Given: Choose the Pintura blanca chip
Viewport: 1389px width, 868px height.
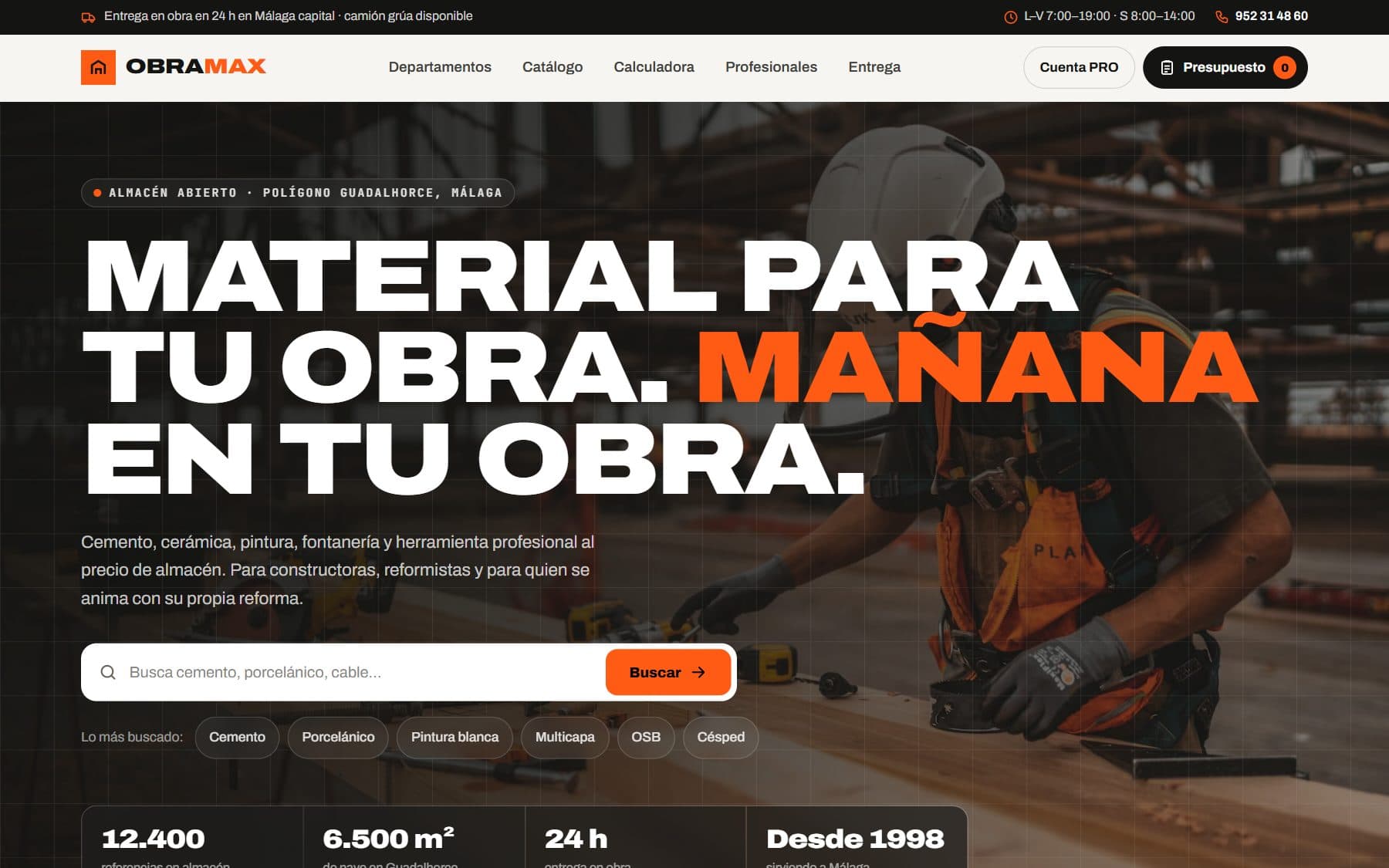Looking at the screenshot, I should pyautogui.click(x=455, y=737).
